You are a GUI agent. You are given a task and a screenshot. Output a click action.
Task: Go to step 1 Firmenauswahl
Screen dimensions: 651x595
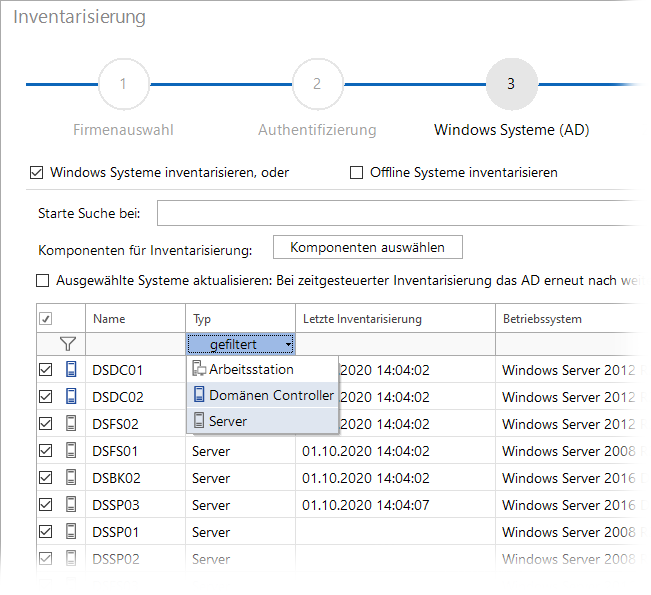[123, 84]
